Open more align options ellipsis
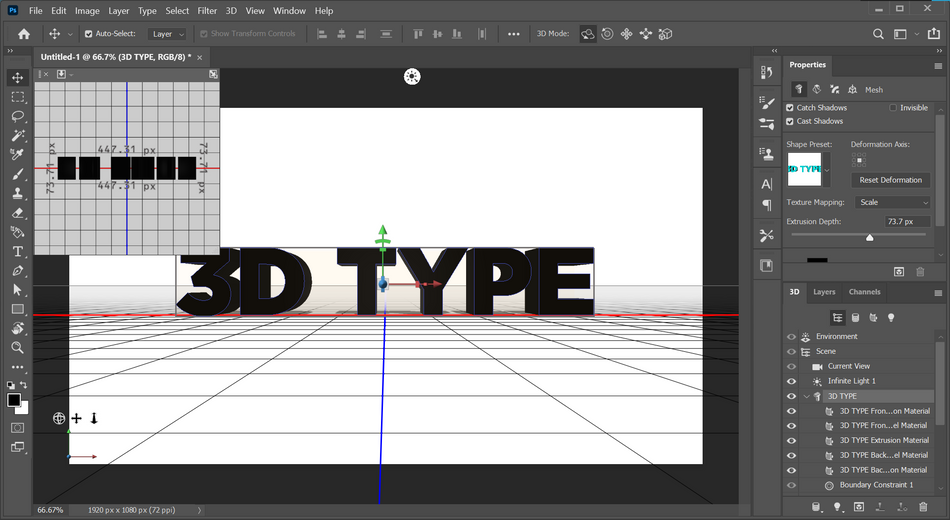950x520 pixels. [514, 34]
